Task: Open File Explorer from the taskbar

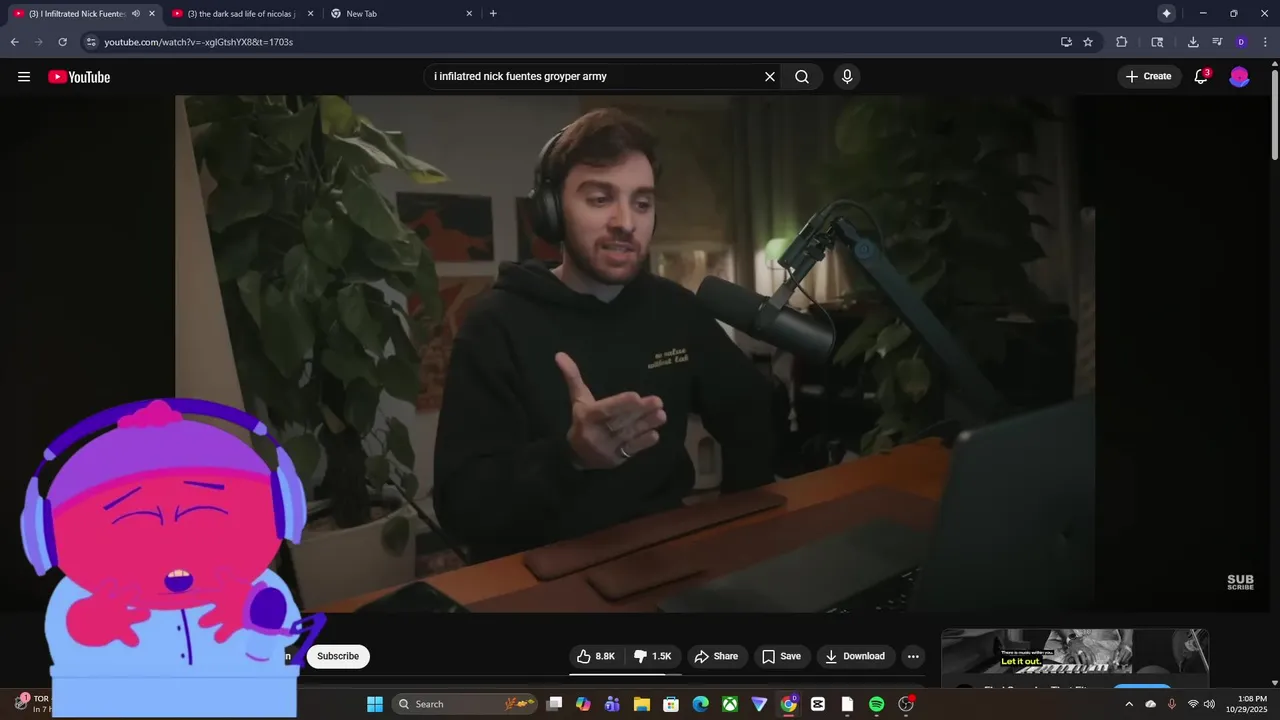Action: click(642, 704)
